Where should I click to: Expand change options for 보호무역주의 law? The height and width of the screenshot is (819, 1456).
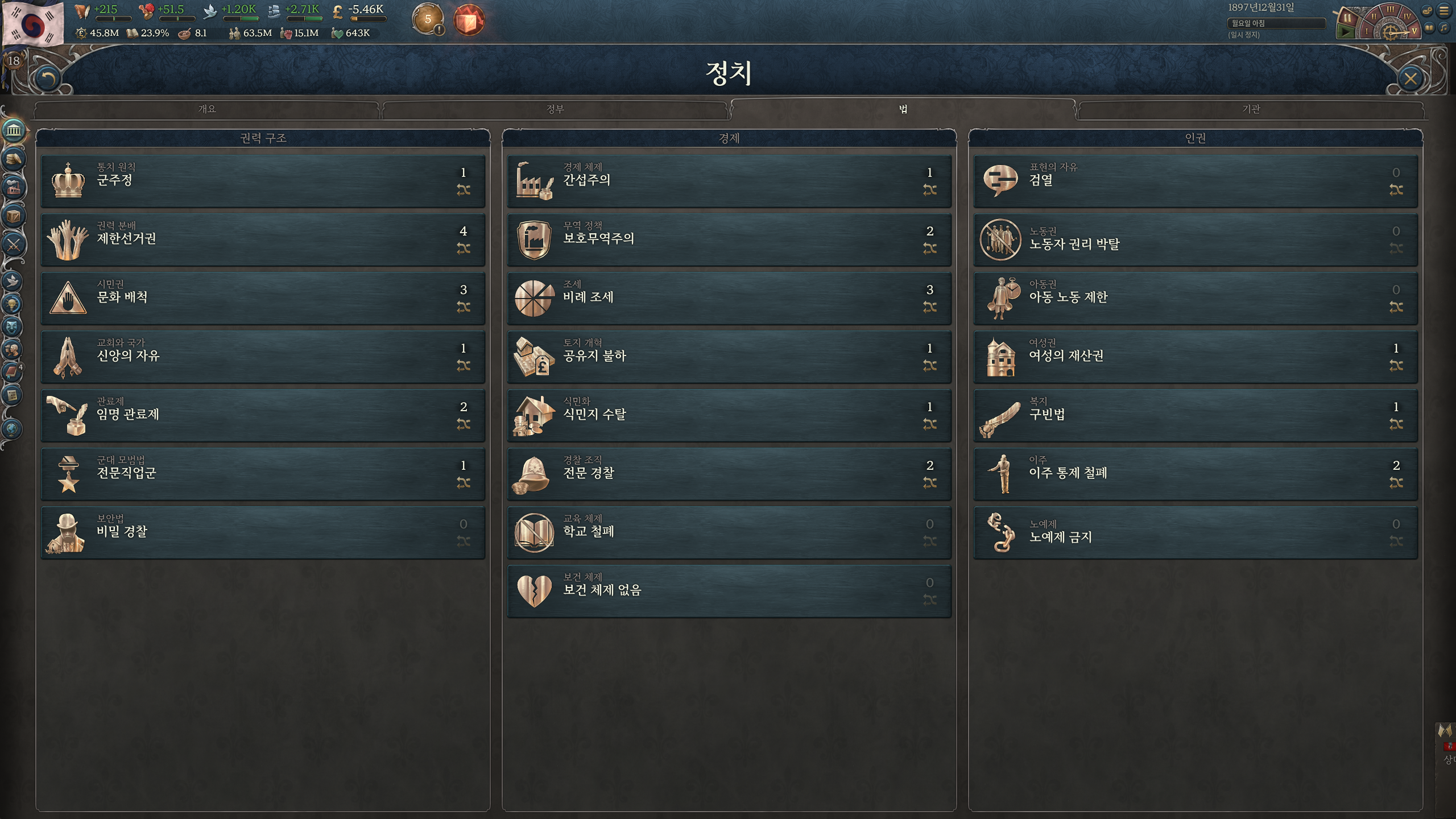click(x=930, y=249)
